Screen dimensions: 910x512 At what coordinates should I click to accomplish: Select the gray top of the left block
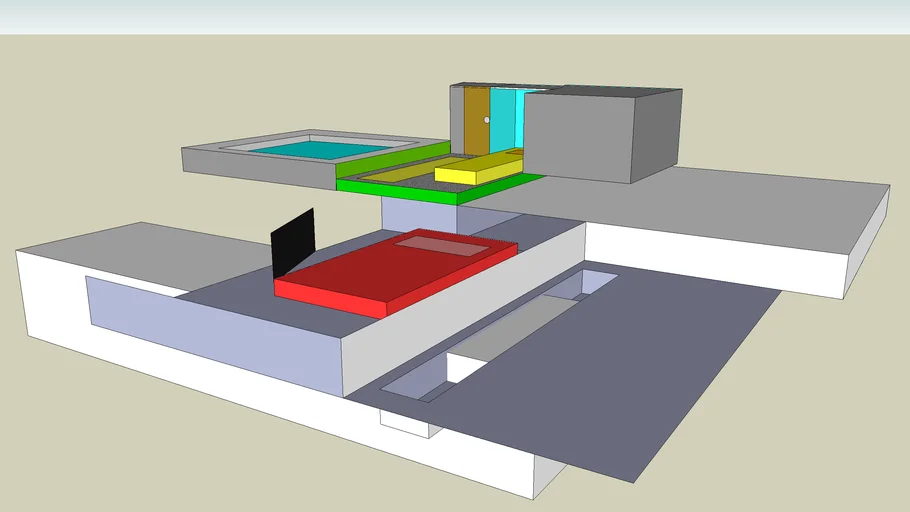[x=130, y=255]
